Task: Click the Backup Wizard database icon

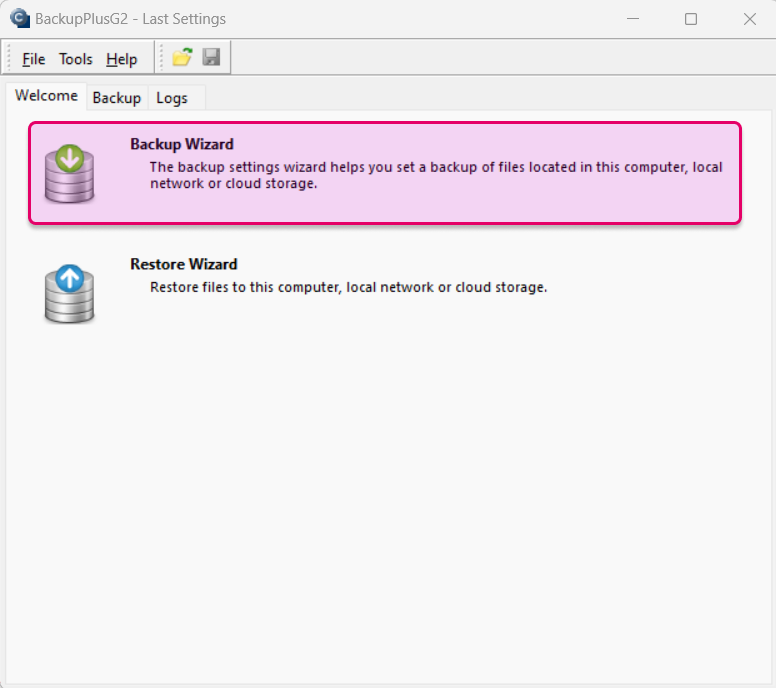Action: pyautogui.click(x=69, y=174)
